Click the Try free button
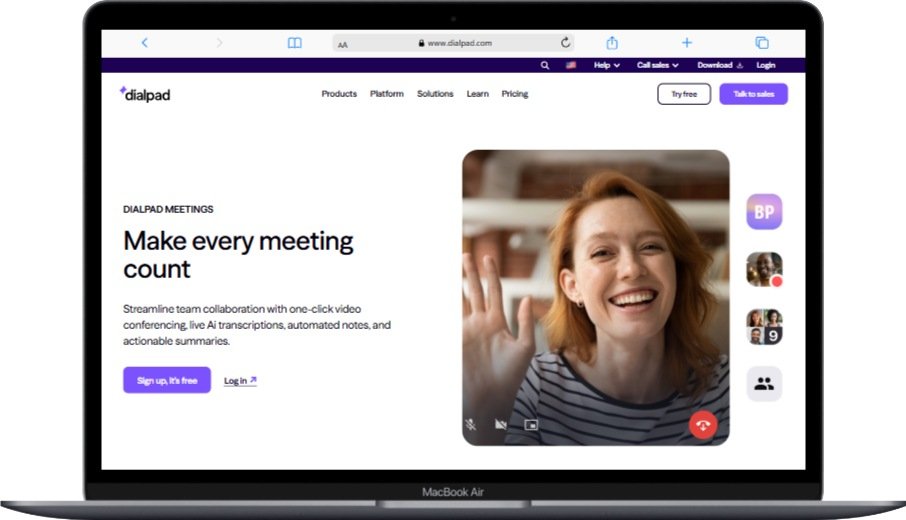This screenshot has width=906, height=520. (x=684, y=94)
